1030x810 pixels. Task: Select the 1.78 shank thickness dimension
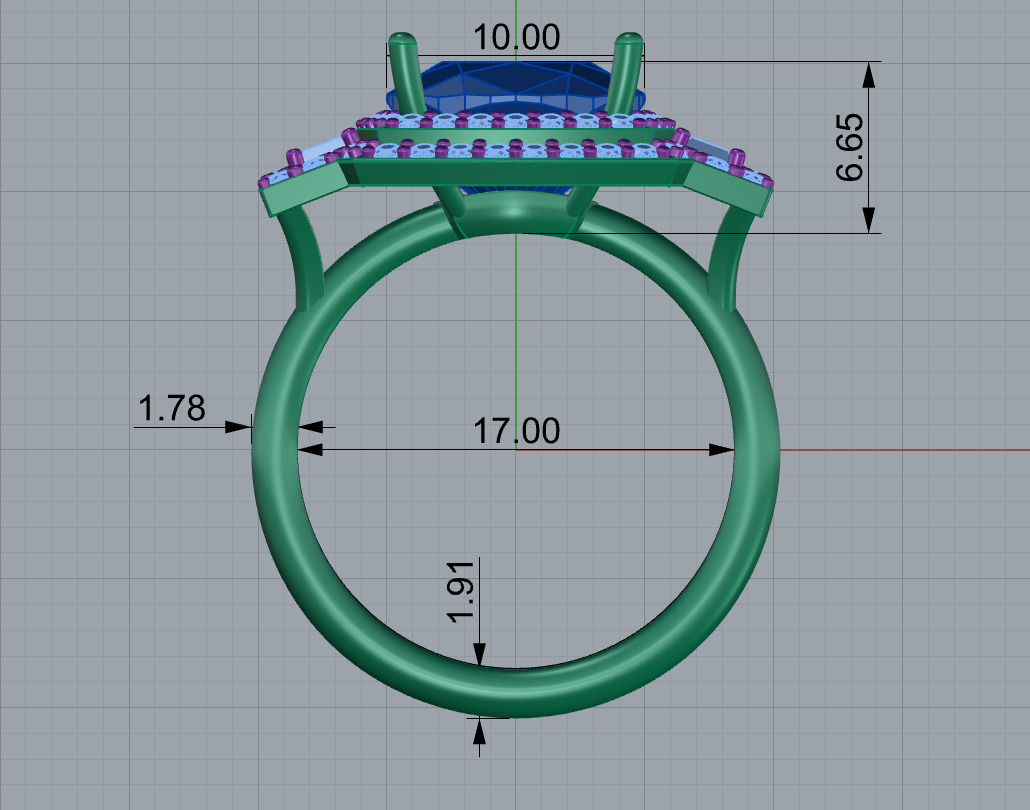pos(171,408)
